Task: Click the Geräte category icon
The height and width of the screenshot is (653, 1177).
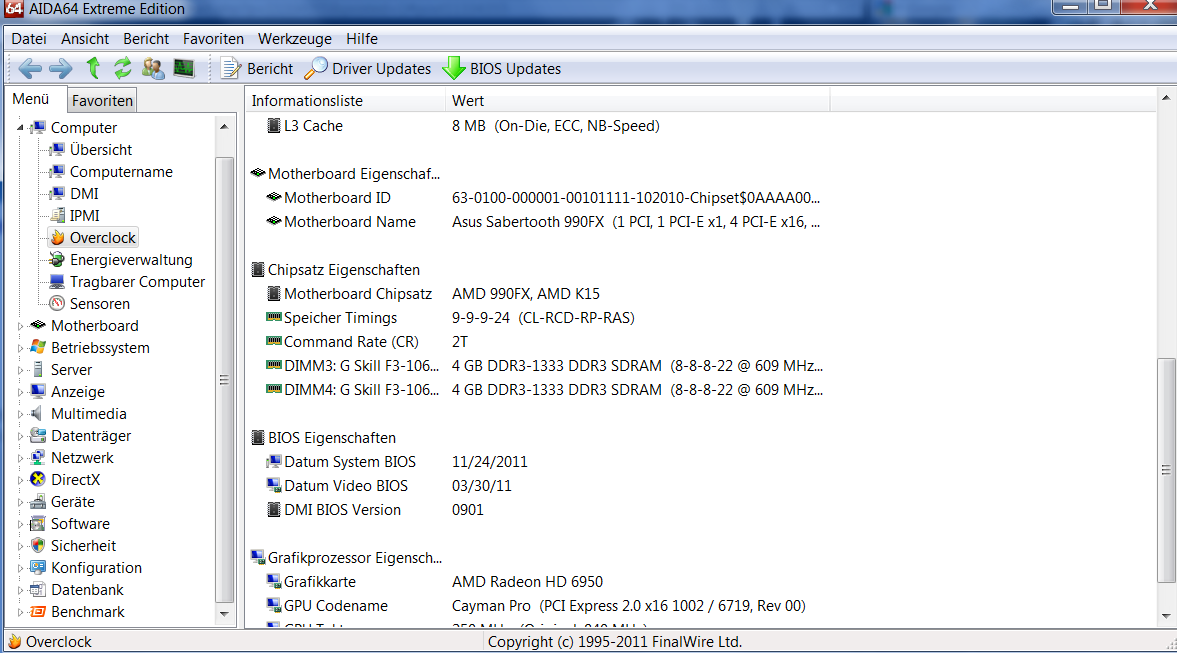Action: (x=38, y=501)
